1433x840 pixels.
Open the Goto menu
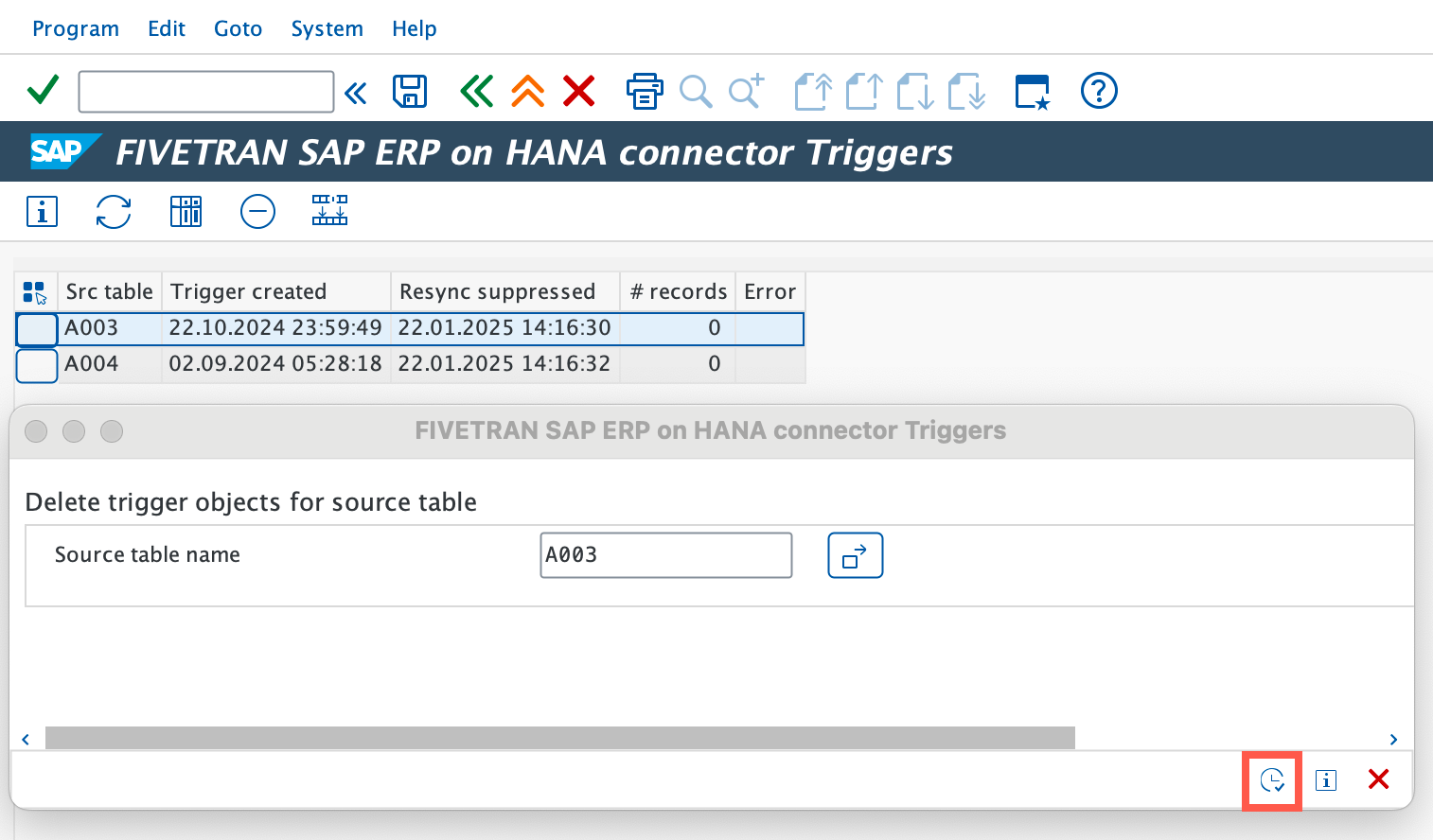238,28
